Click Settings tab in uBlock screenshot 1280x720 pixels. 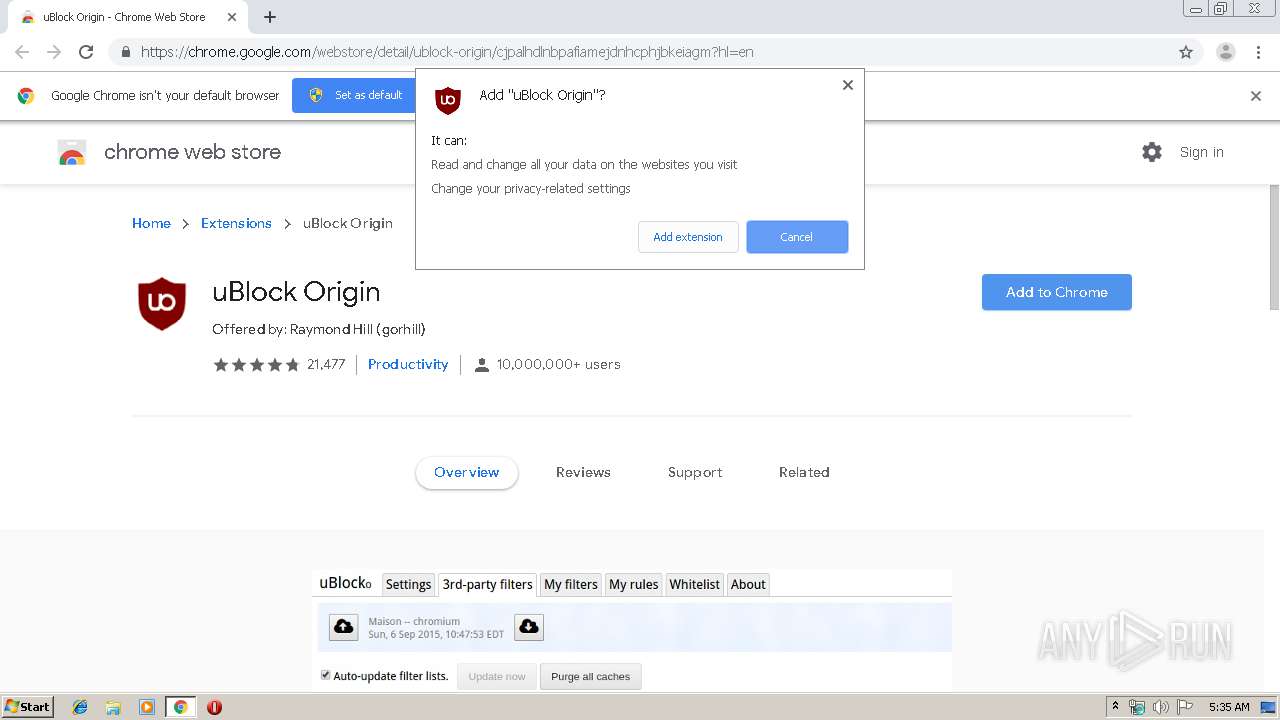[408, 584]
